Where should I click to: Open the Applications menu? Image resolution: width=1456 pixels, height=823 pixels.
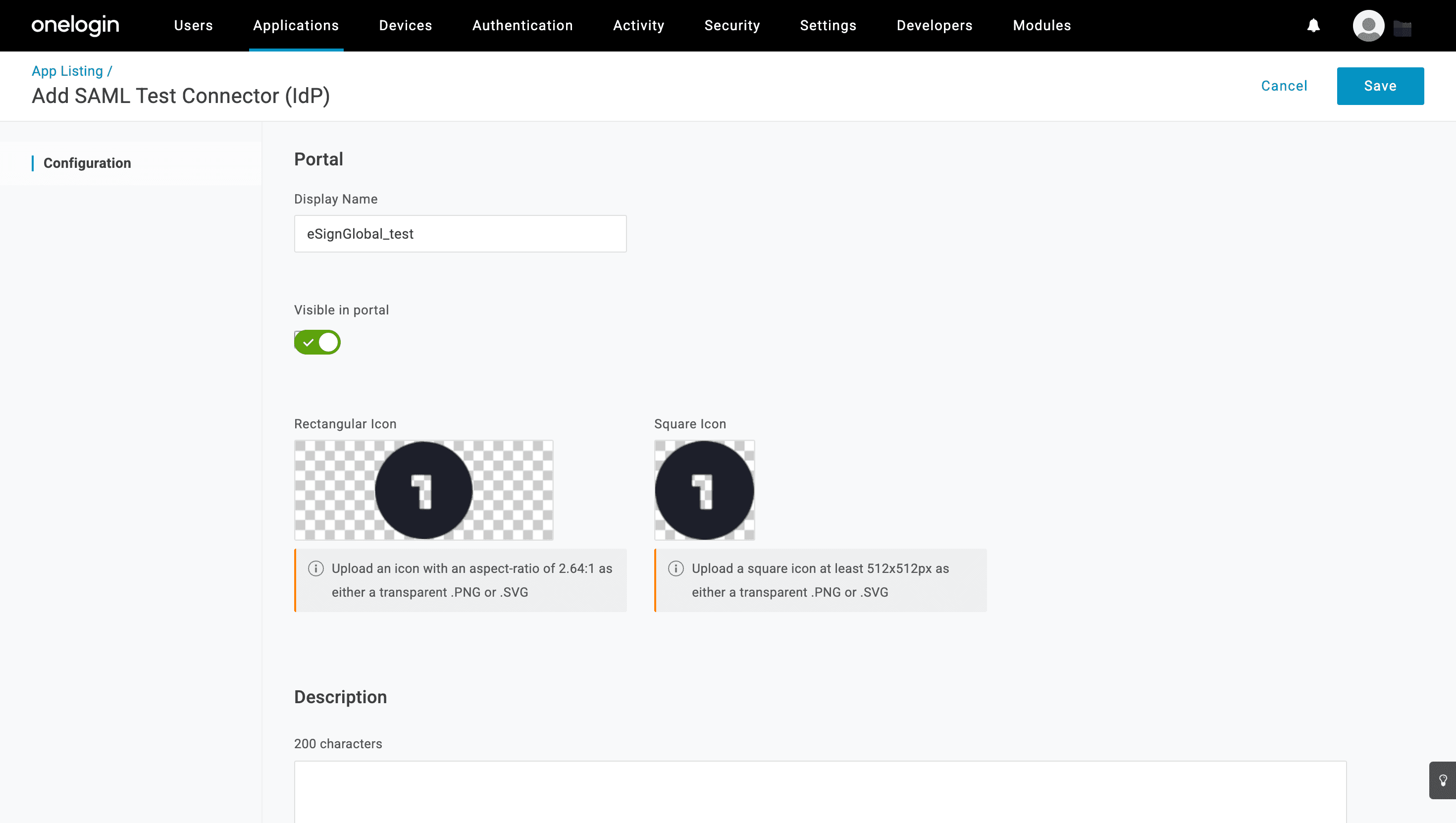click(296, 25)
